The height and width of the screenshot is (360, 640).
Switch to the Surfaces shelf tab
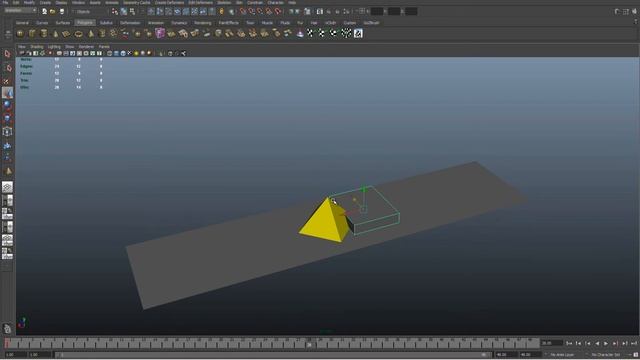click(x=63, y=23)
